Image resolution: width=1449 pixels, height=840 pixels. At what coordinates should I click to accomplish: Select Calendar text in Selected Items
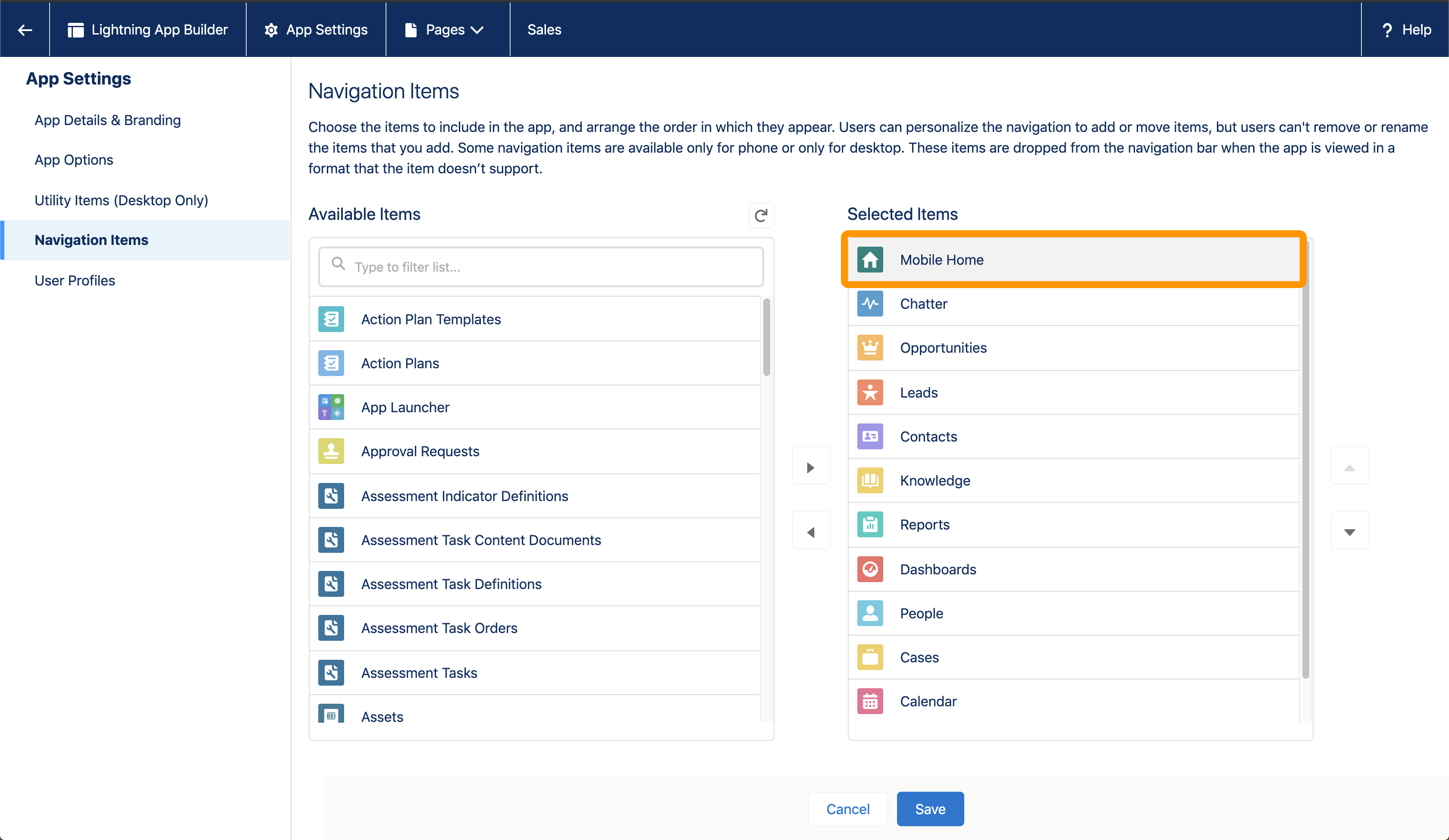[x=928, y=702]
